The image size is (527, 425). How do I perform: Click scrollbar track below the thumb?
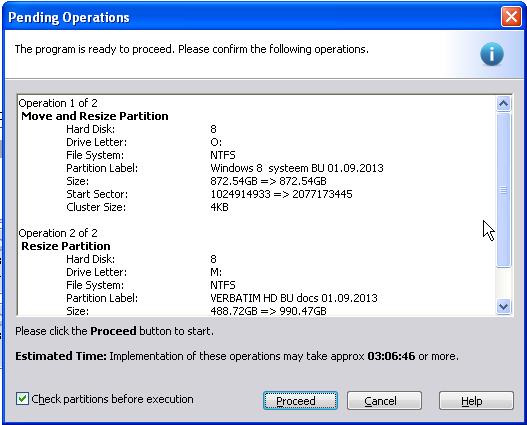pos(503,283)
